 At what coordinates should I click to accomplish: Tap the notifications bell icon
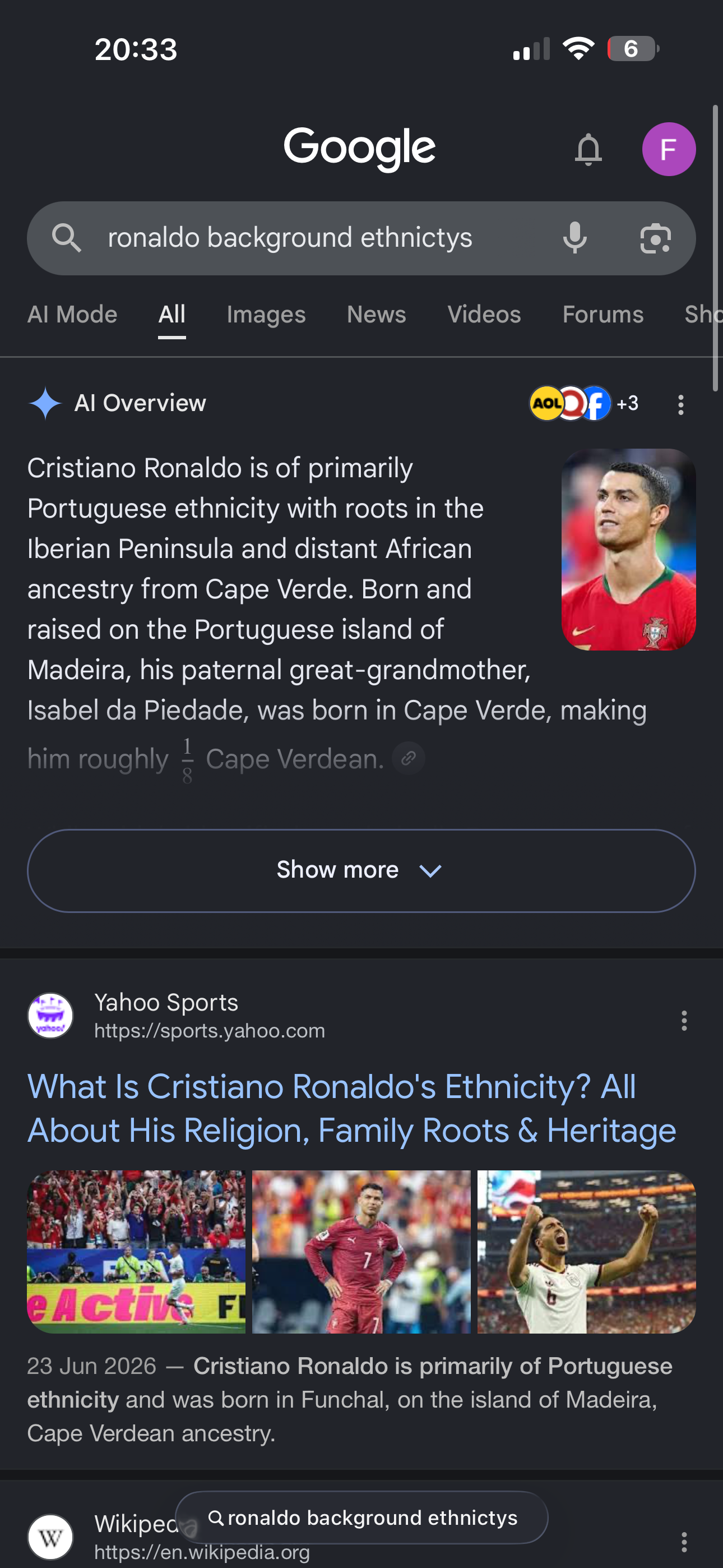pyautogui.click(x=588, y=149)
